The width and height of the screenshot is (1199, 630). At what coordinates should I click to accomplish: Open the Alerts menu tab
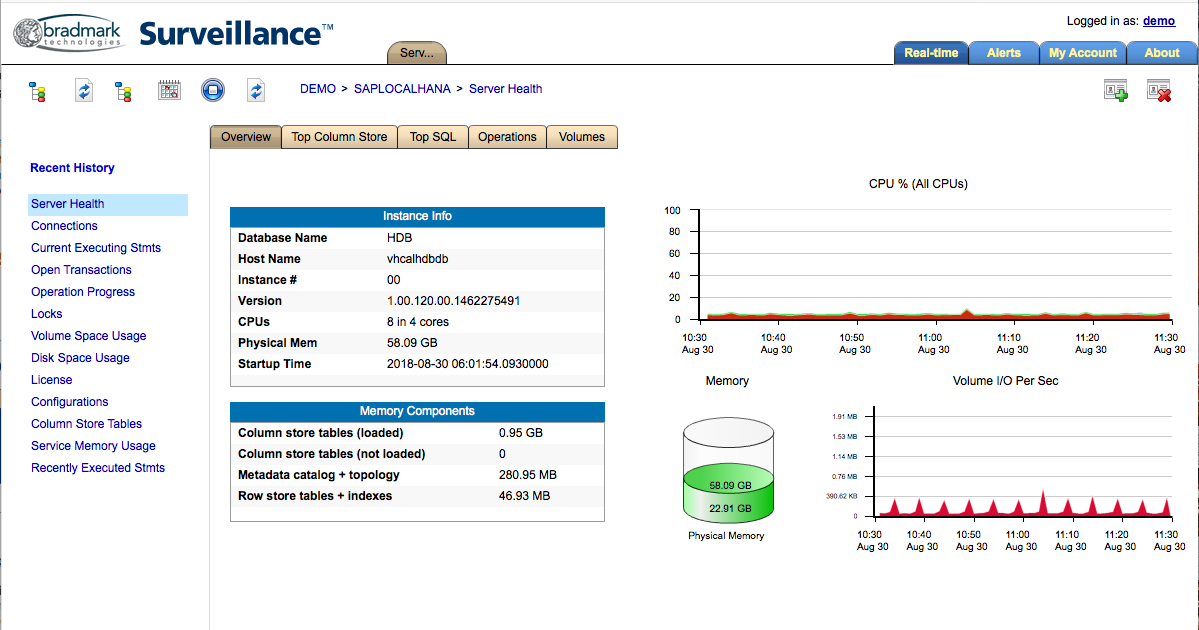pos(1003,53)
